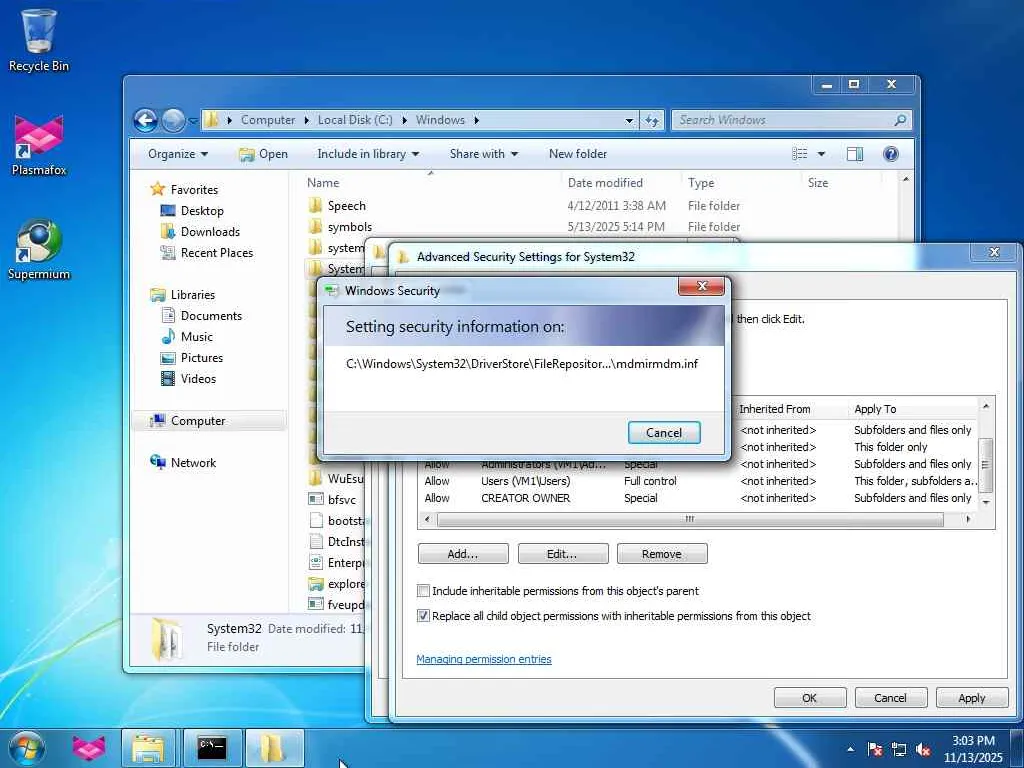Click Edit... in Advanced Security Settings

pyautogui.click(x=562, y=554)
